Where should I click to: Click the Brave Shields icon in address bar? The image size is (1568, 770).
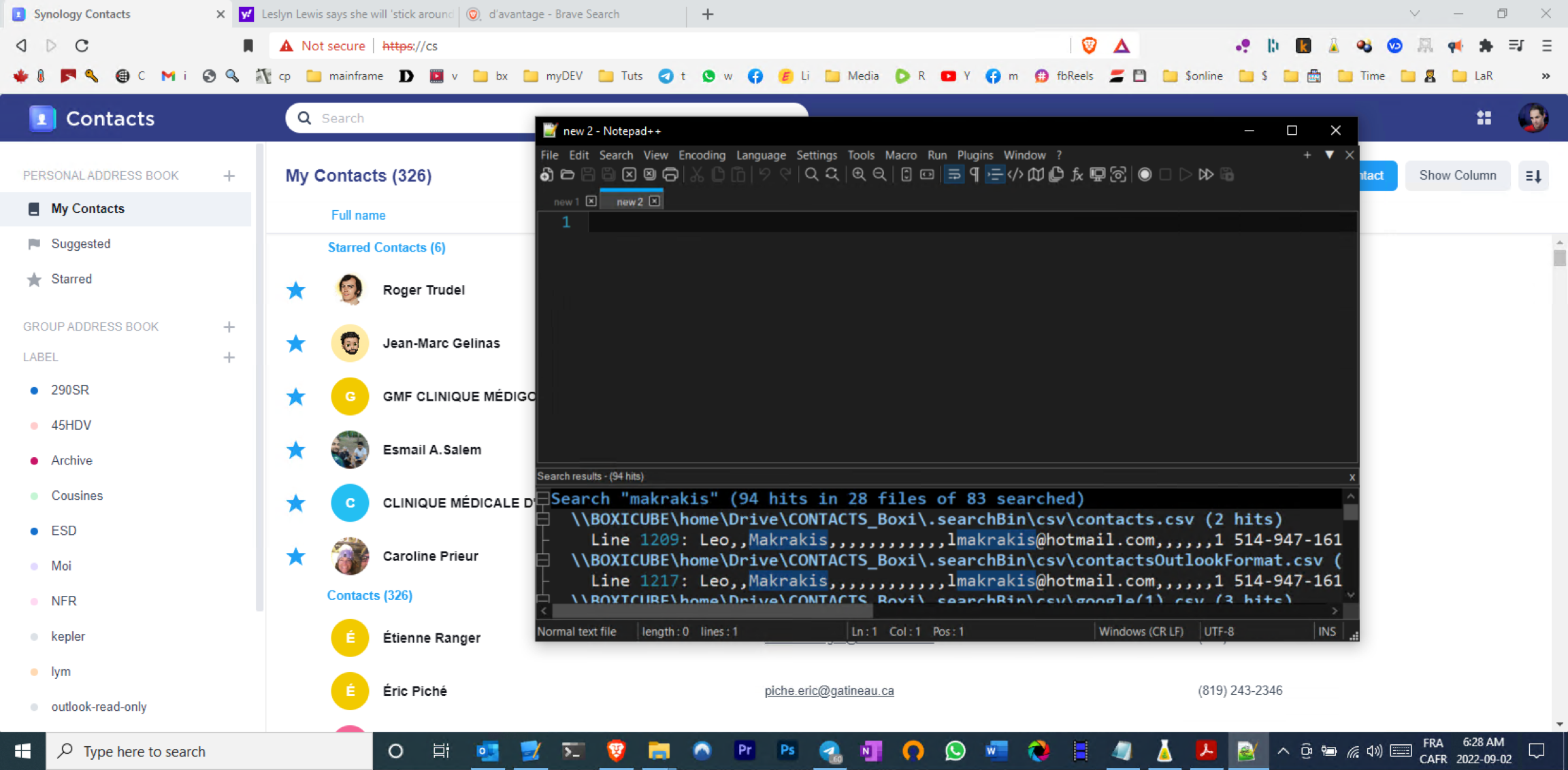click(x=1089, y=46)
